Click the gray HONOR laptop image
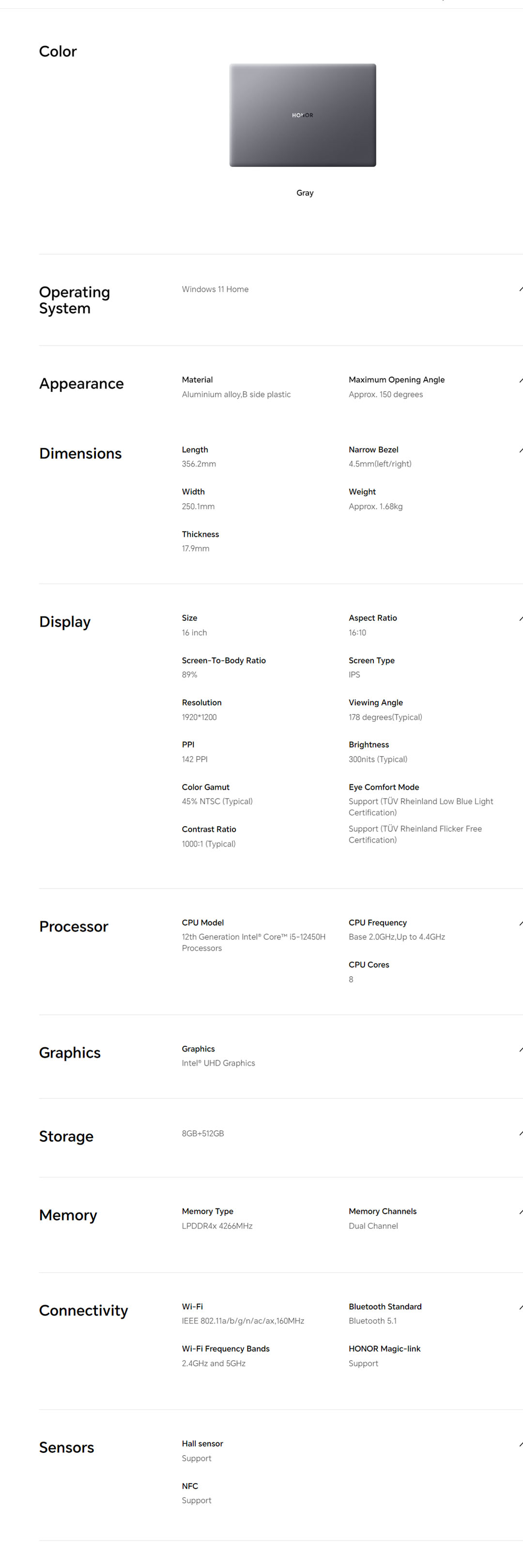Image resolution: width=523 pixels, height=1568 pixels. pos(303,115)
